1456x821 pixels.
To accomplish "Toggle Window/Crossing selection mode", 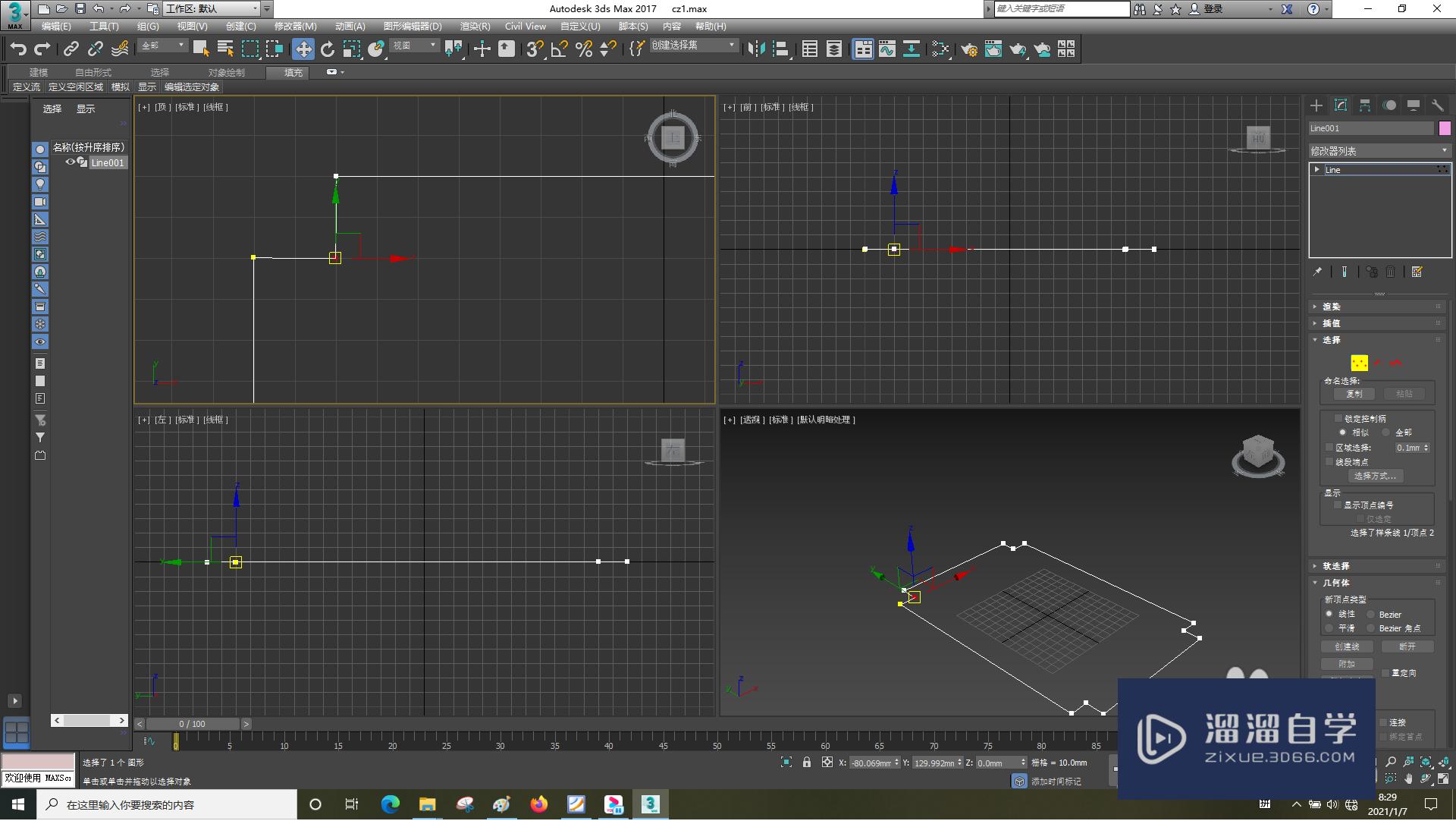I will [274, 49].
